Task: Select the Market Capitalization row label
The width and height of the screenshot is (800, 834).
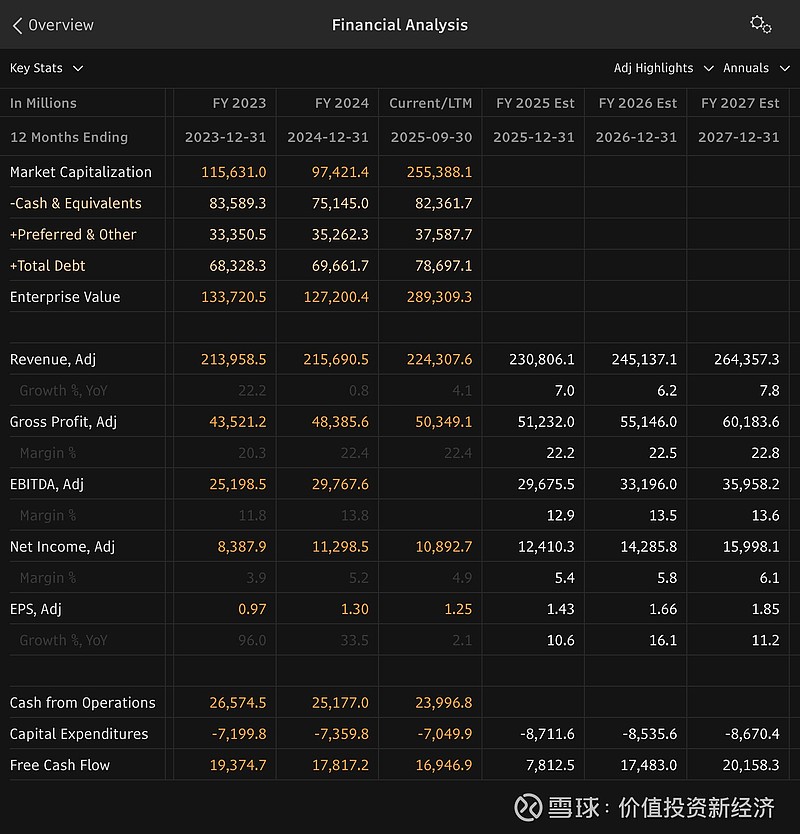Action: [x=81, y=172]
